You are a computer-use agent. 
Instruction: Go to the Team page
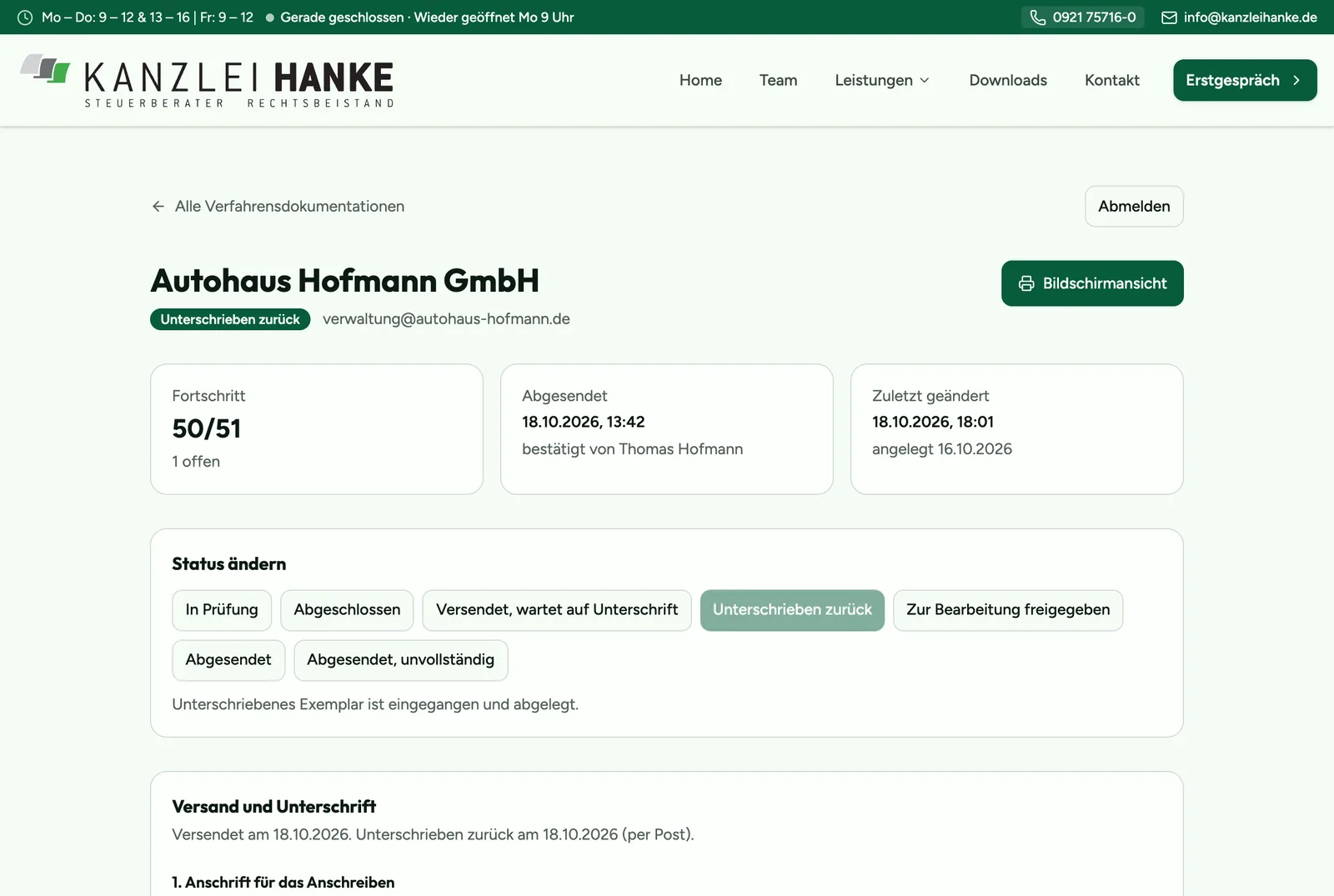(778, 80)
